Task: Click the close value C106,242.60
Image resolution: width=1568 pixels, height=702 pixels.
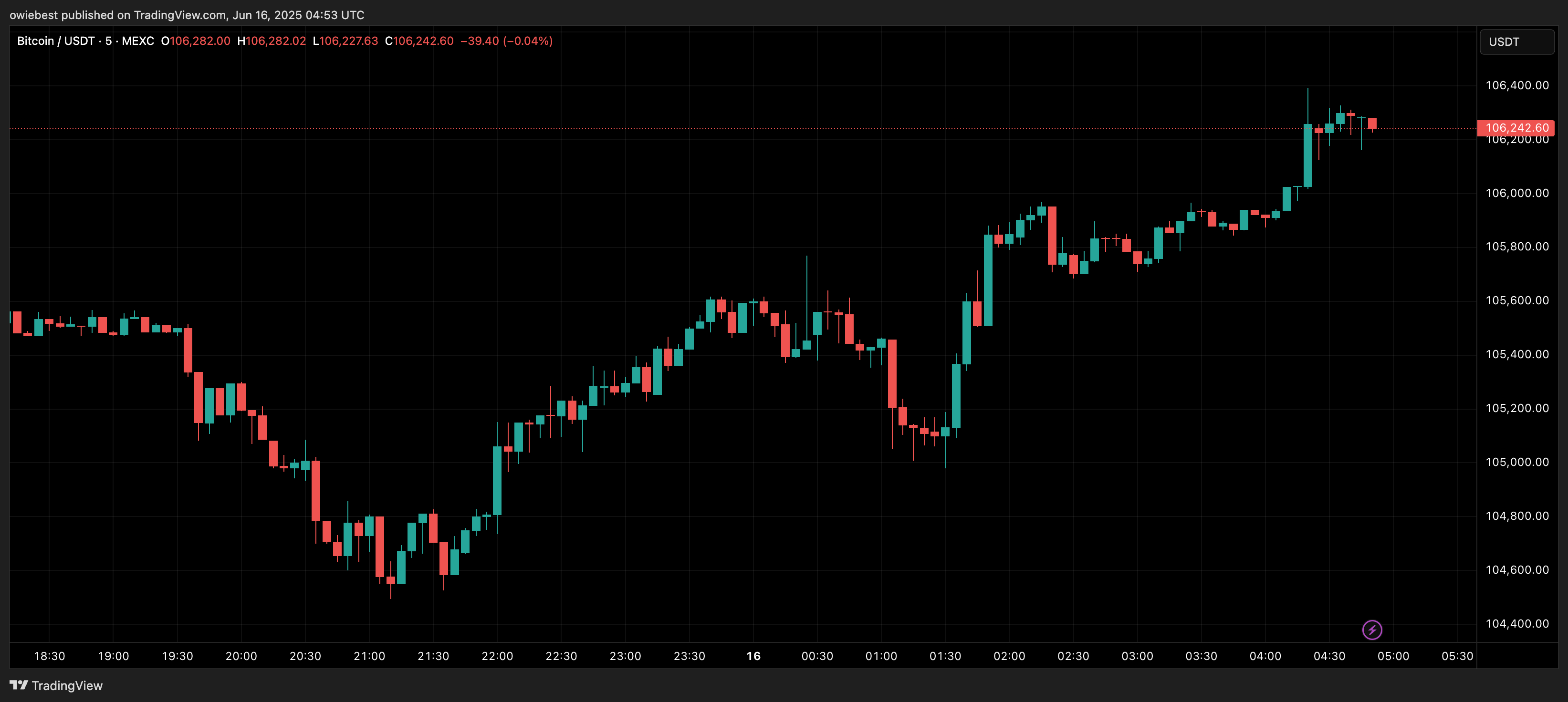Action: [x=418, y=41]
